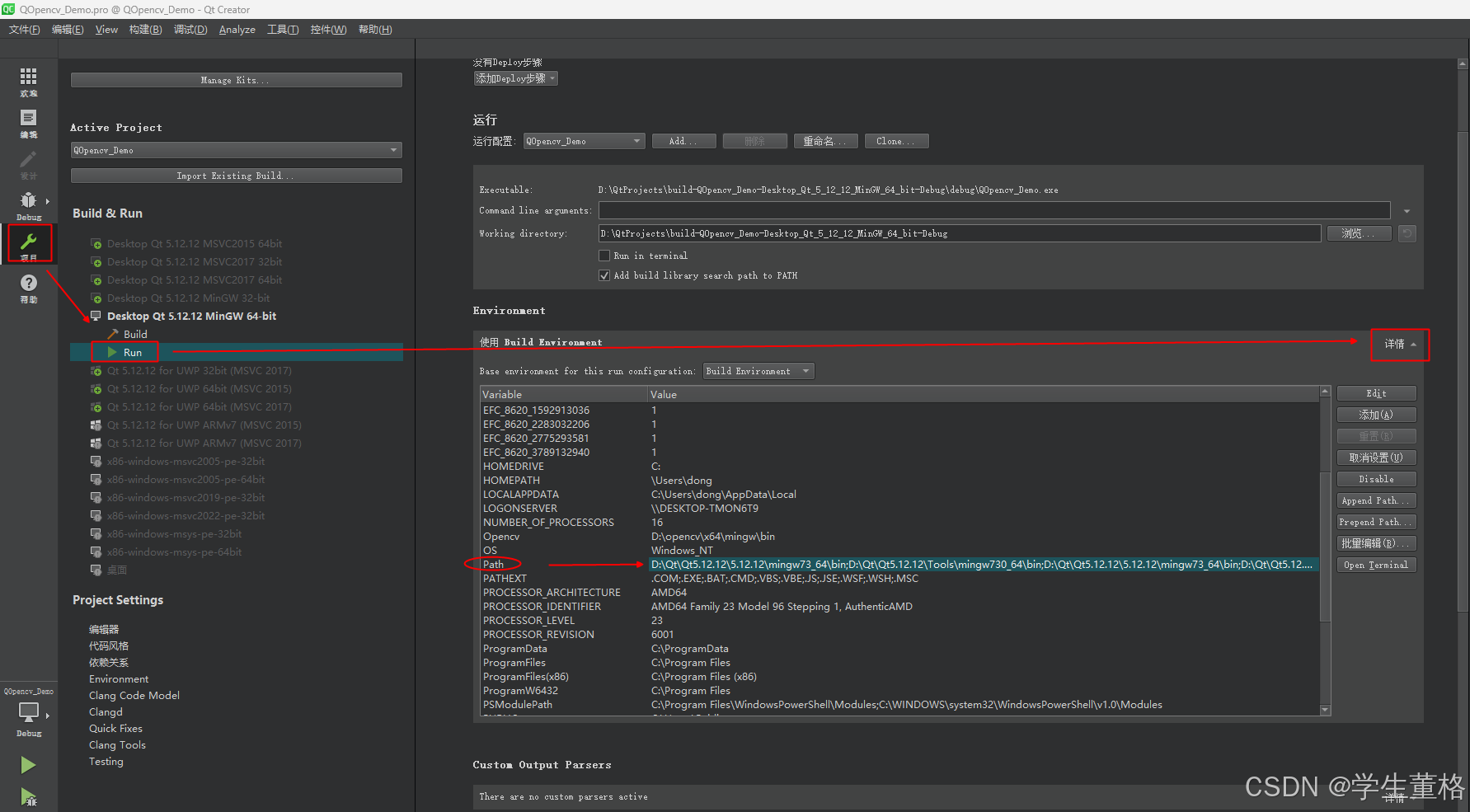Click Import Existing Build button
The width and height of the screenshot is (1470, 812).
coord(237,176)
